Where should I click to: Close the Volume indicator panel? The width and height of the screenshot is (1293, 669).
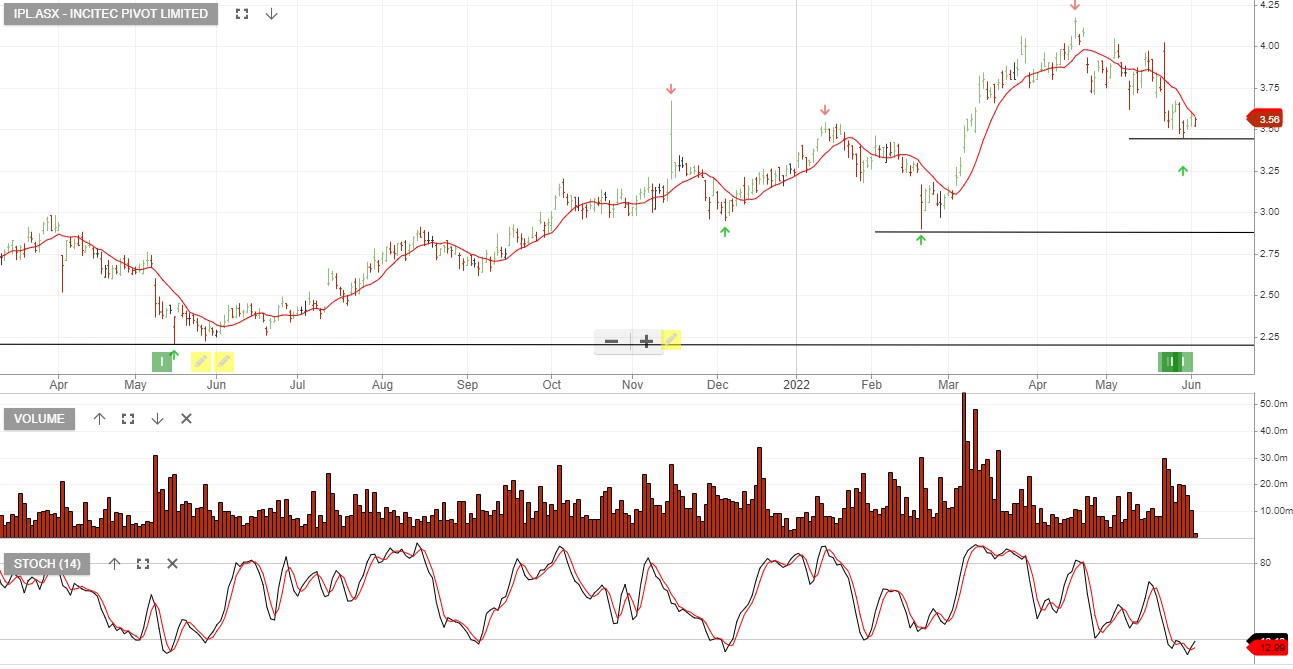(x=186, y=419)
